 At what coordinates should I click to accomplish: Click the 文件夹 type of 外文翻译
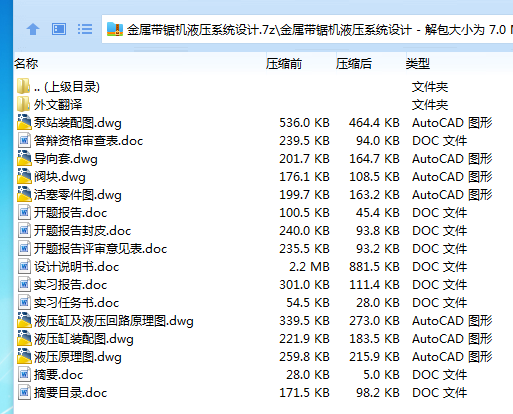[430, 105]
